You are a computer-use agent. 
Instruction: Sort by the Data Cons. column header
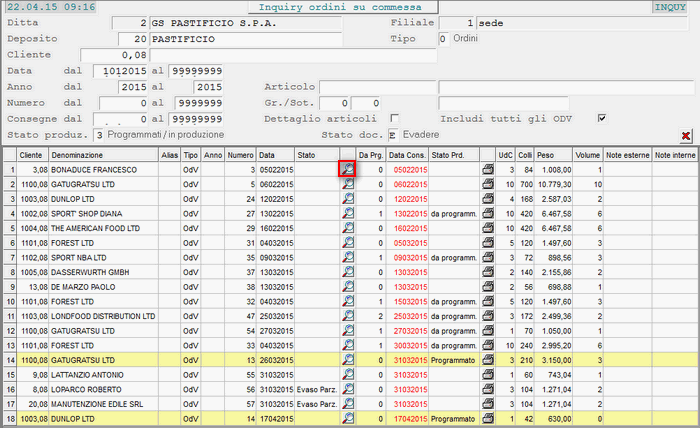click(x=407, y=155)
